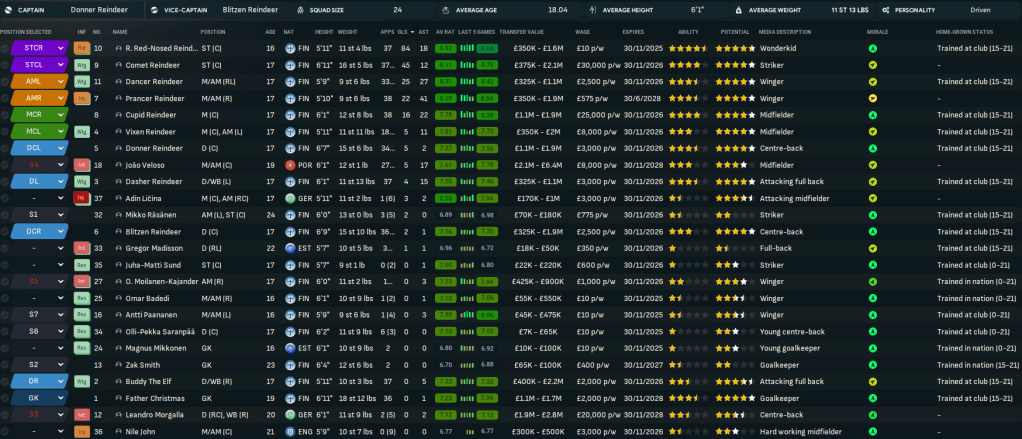Image resolution: width=1022 pixels, height=439 pixels.
Task: Click Vixen Reindeer's last 5 games bars
Action: (x=486, y=131)
